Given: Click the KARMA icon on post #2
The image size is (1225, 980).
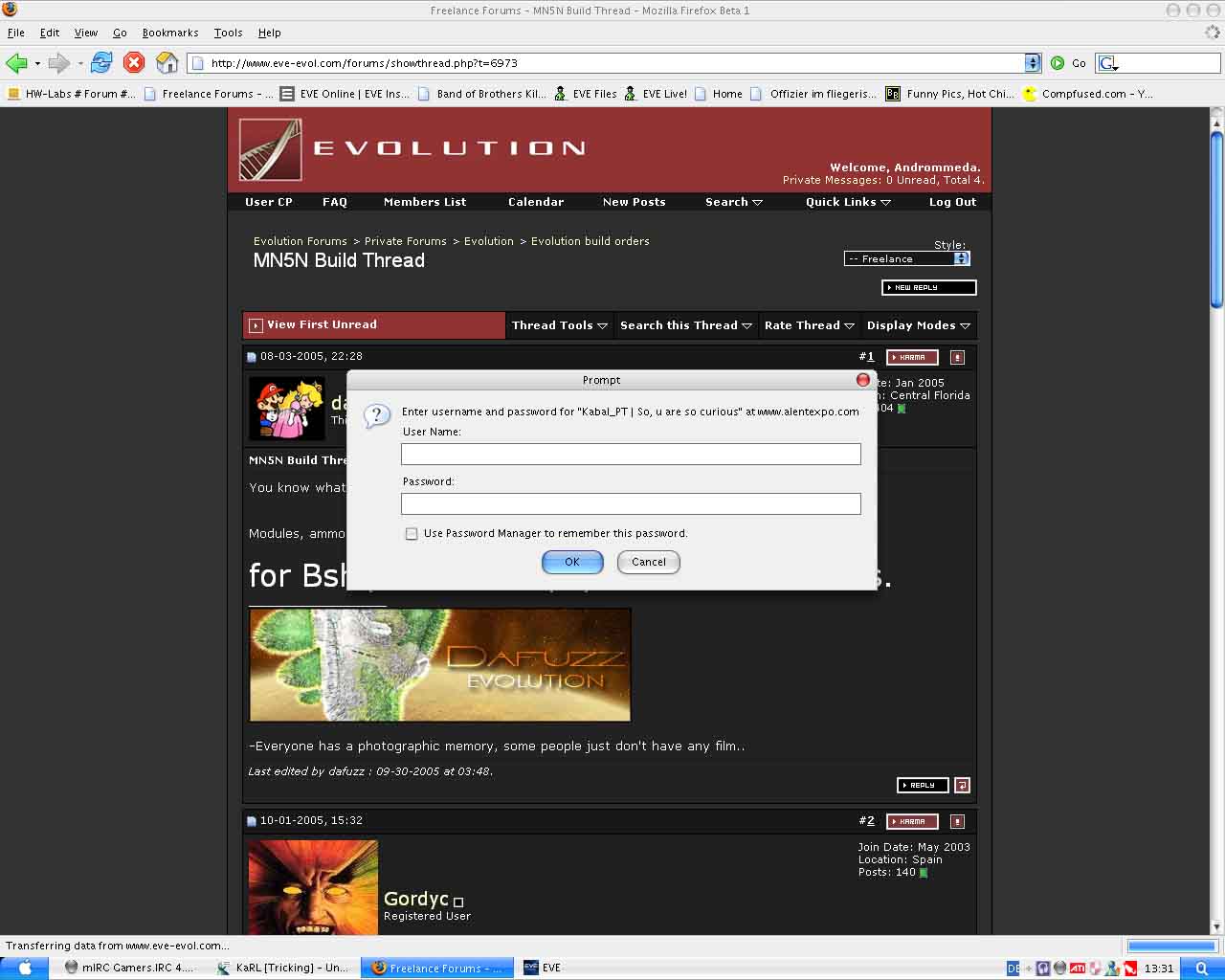Looking at the screenshot, I should tap(913, 821).
